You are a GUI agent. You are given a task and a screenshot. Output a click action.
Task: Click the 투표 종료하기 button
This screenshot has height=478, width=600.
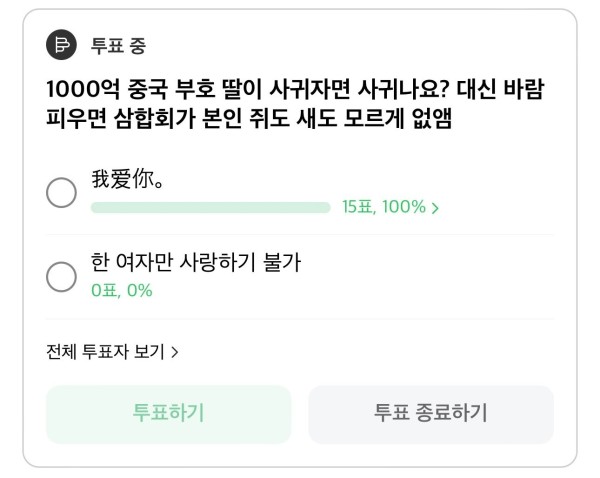[431, 414]
